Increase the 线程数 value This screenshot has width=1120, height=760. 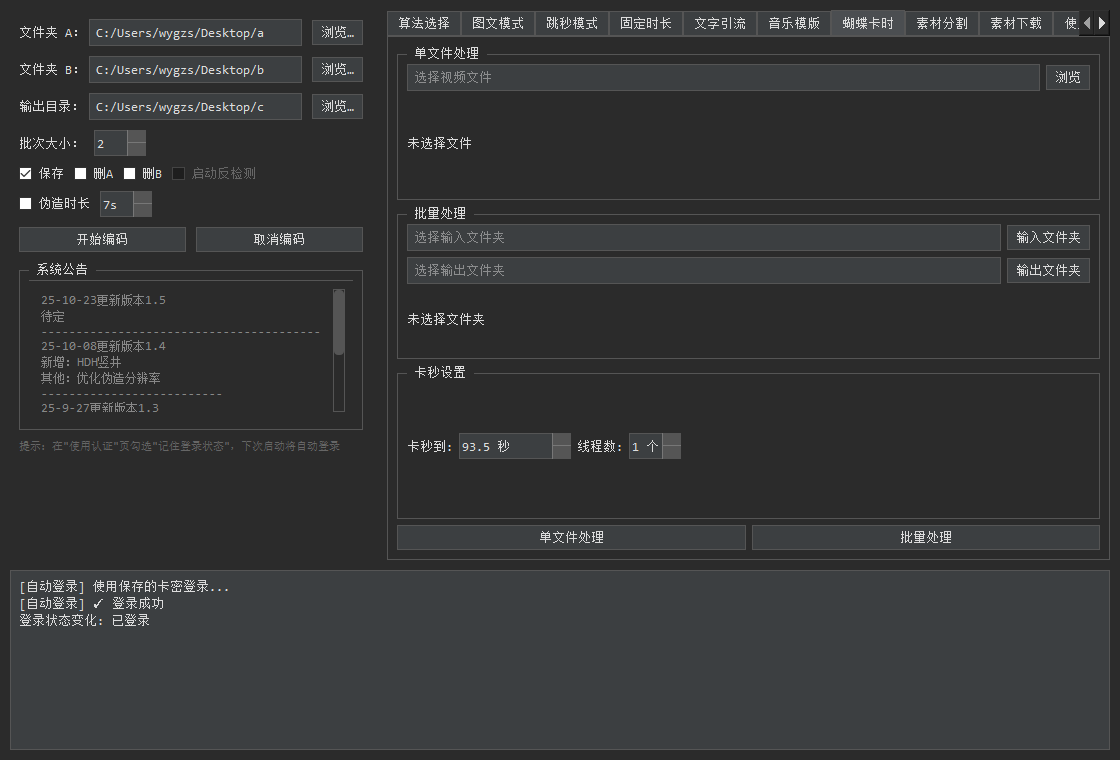[x=671, y=440]
